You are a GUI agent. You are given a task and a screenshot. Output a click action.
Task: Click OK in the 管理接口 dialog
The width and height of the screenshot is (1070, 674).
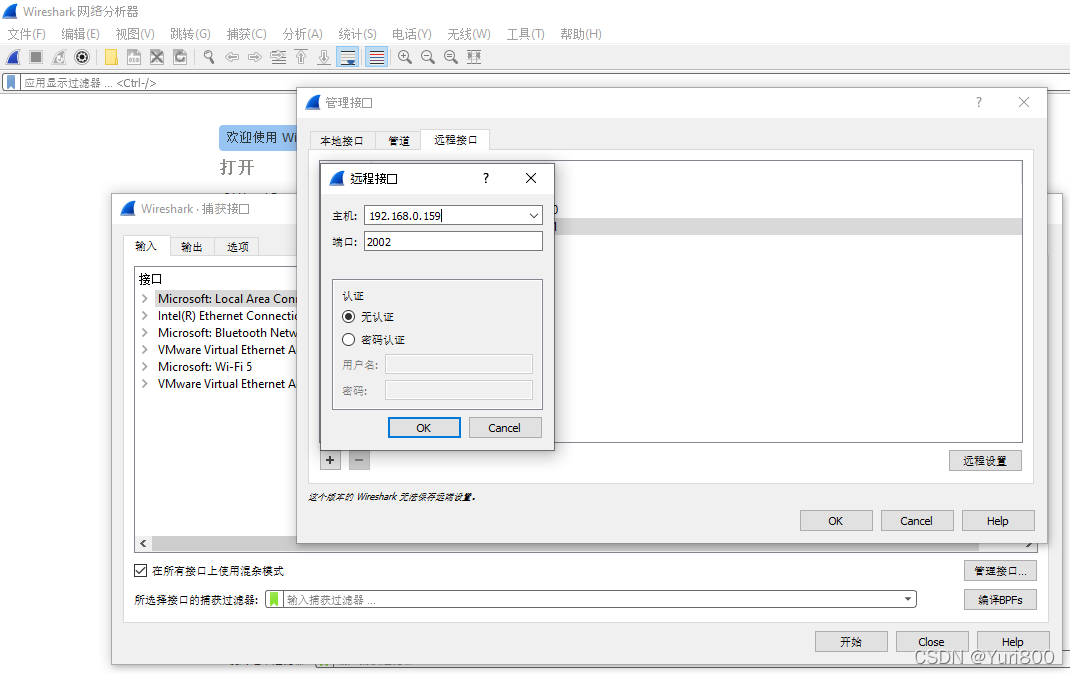(836, 521)
